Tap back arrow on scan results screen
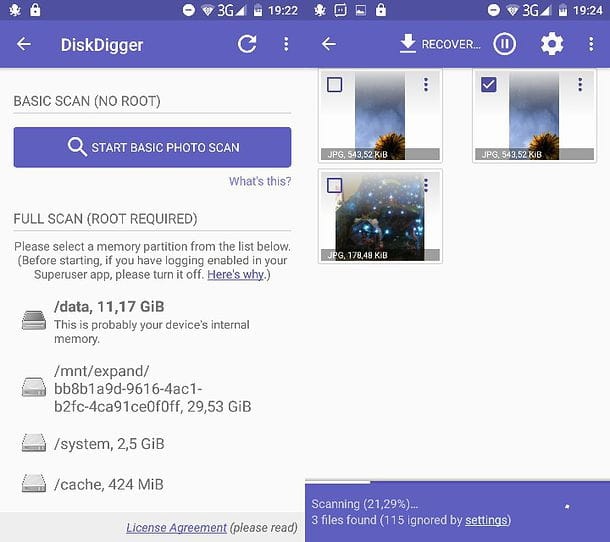Viewport: 610px width, 542px height. pos(329,44)
